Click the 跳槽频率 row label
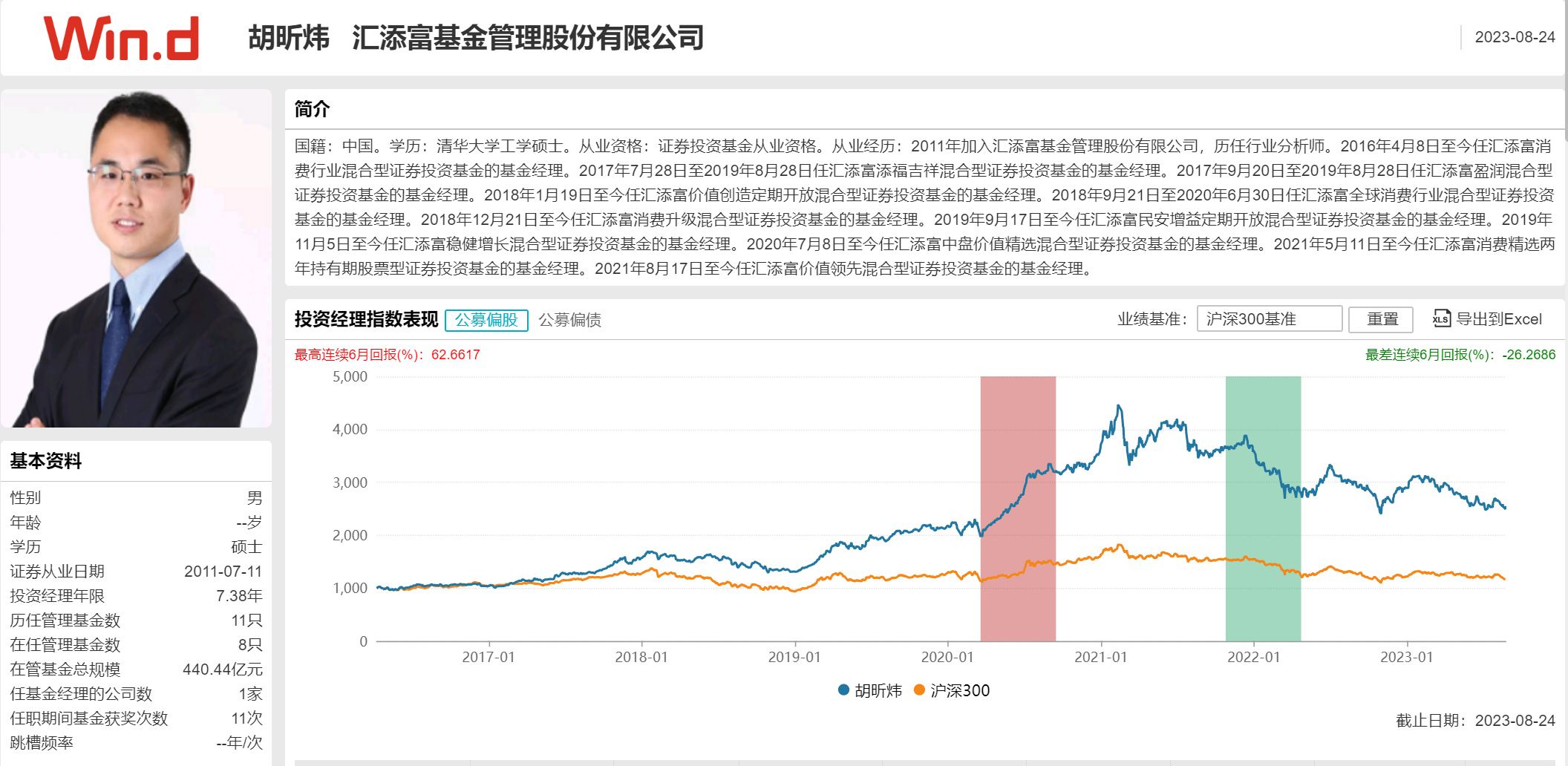The width and height of the screenshot is (1568, 766). (x=42, y=743)
